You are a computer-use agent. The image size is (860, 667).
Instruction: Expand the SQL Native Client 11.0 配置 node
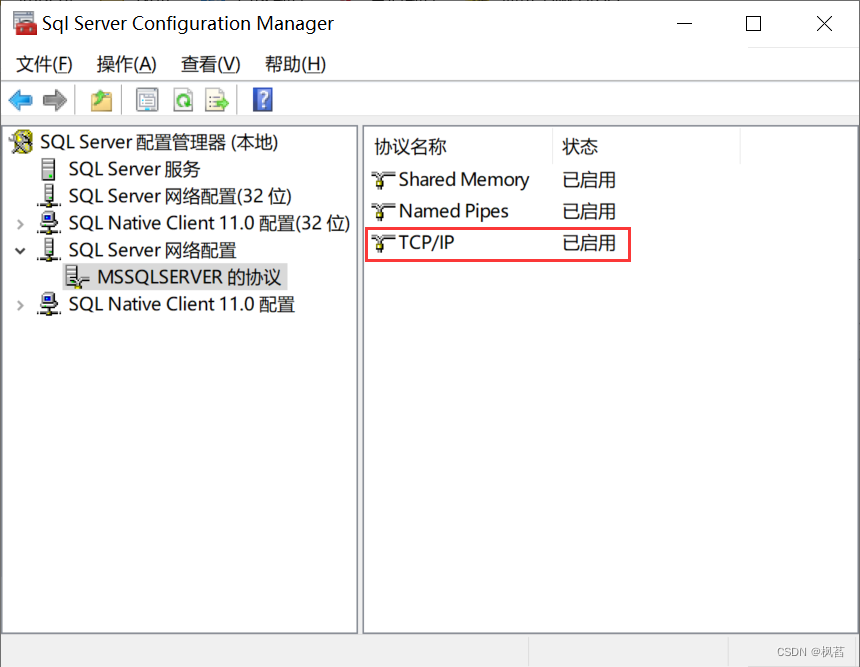coord(20,305)
